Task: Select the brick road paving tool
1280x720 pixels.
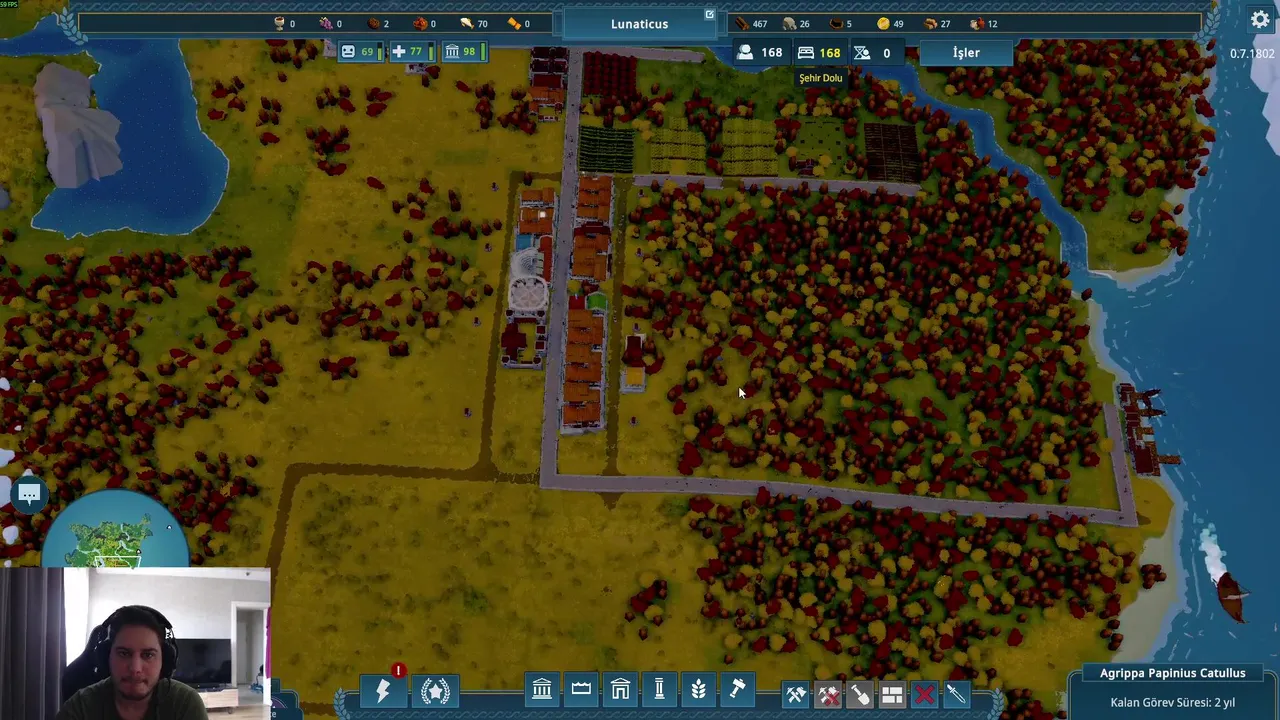Action: click(x=892, y=693)
